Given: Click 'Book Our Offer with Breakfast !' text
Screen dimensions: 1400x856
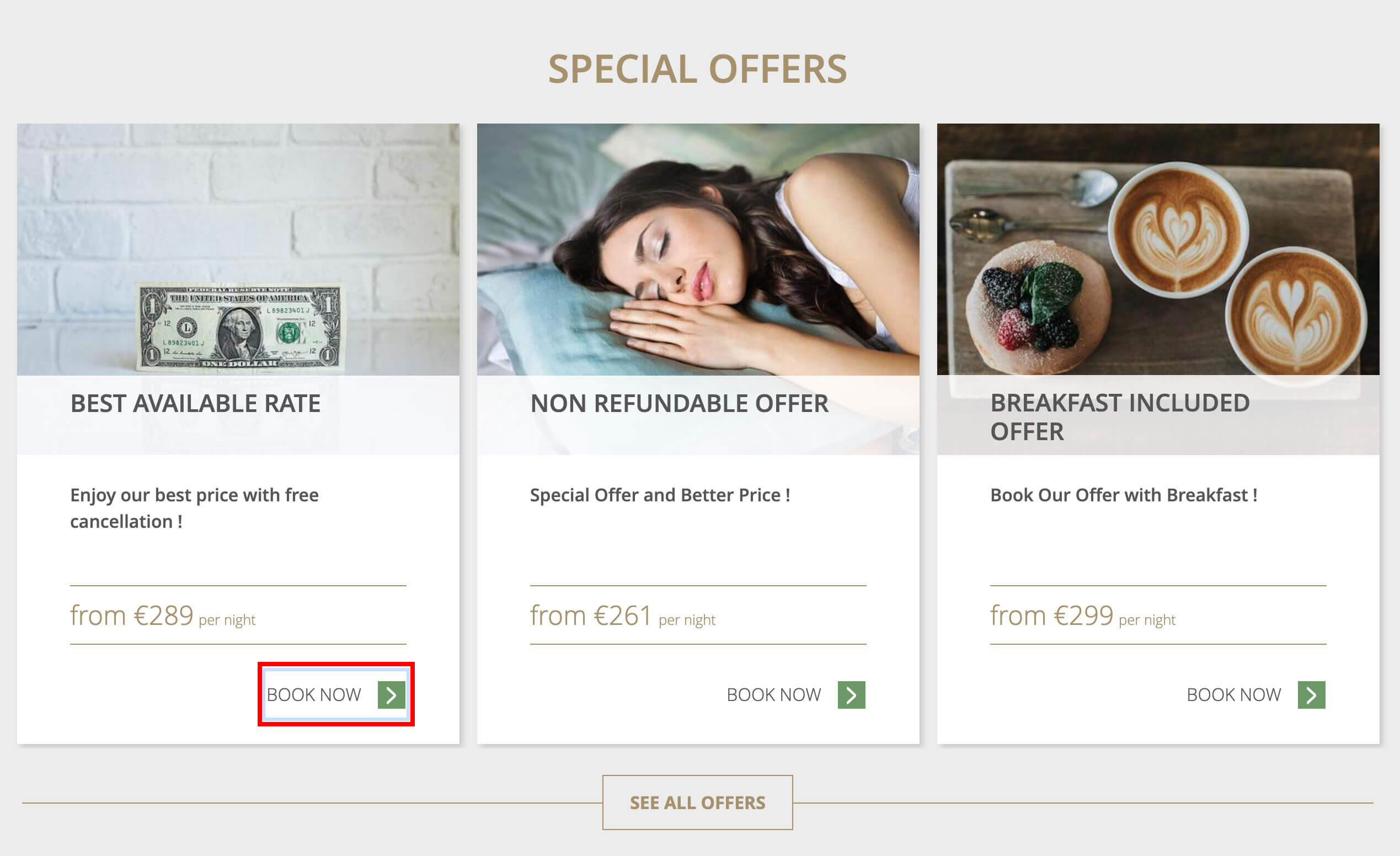Looking at the screenshot, I should 1123,495.
